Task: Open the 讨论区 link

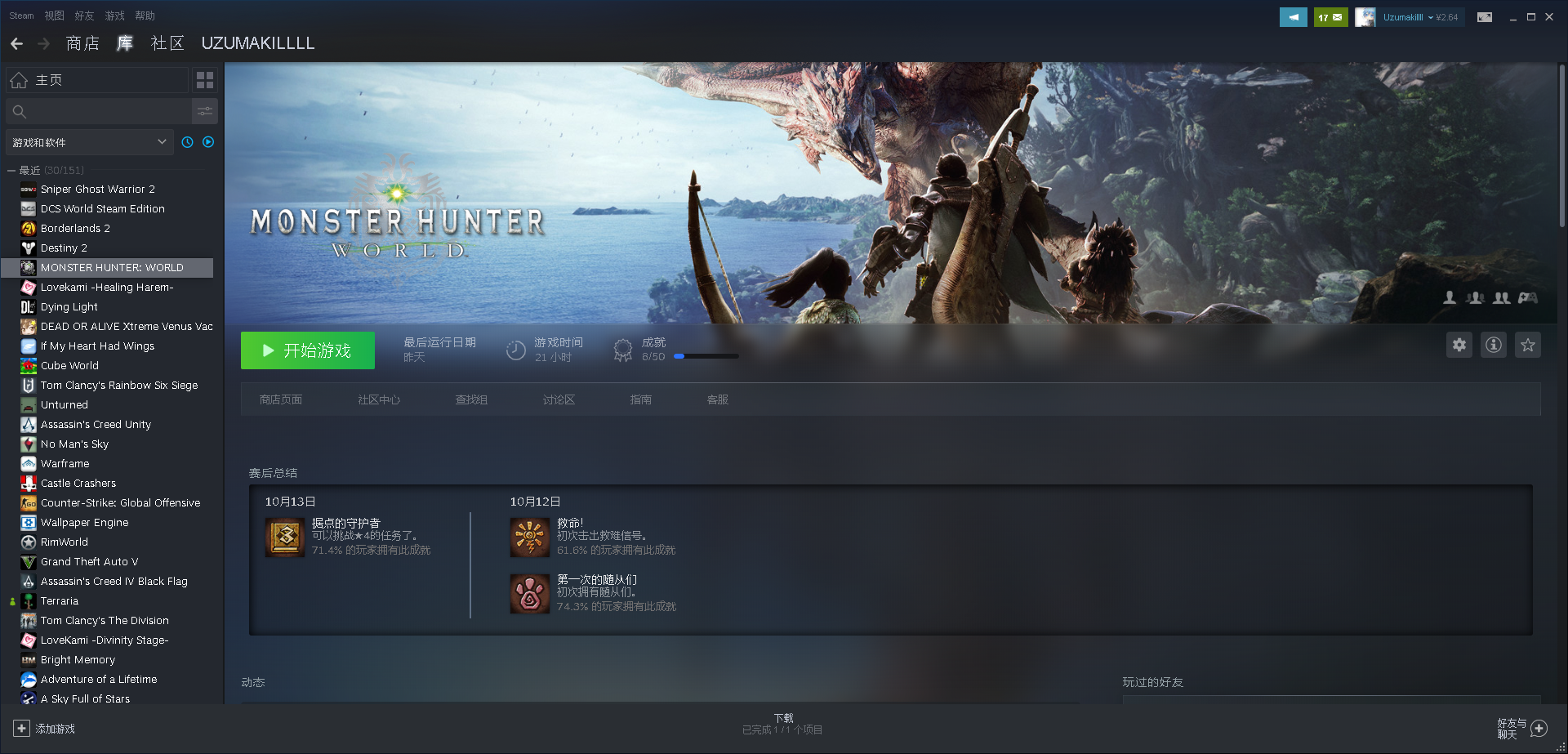Action: 559,399
